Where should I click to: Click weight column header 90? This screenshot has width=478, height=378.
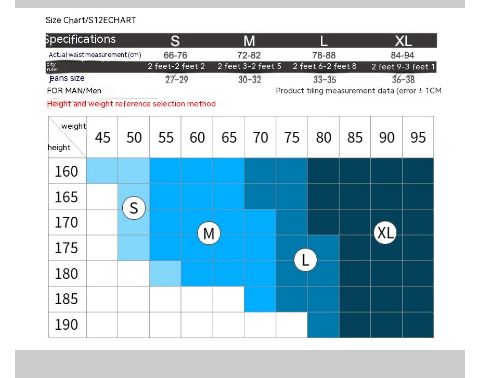pyautogui.click(x=387, y=138)
